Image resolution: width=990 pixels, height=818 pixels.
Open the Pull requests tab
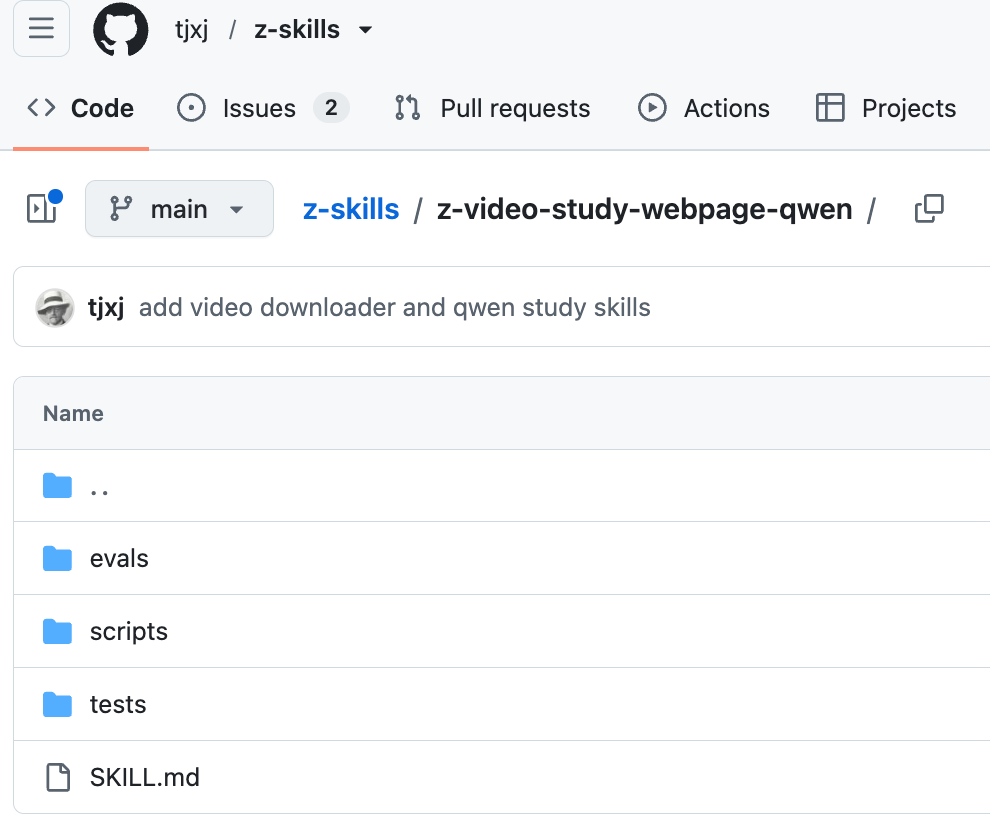tap(492, 108)
